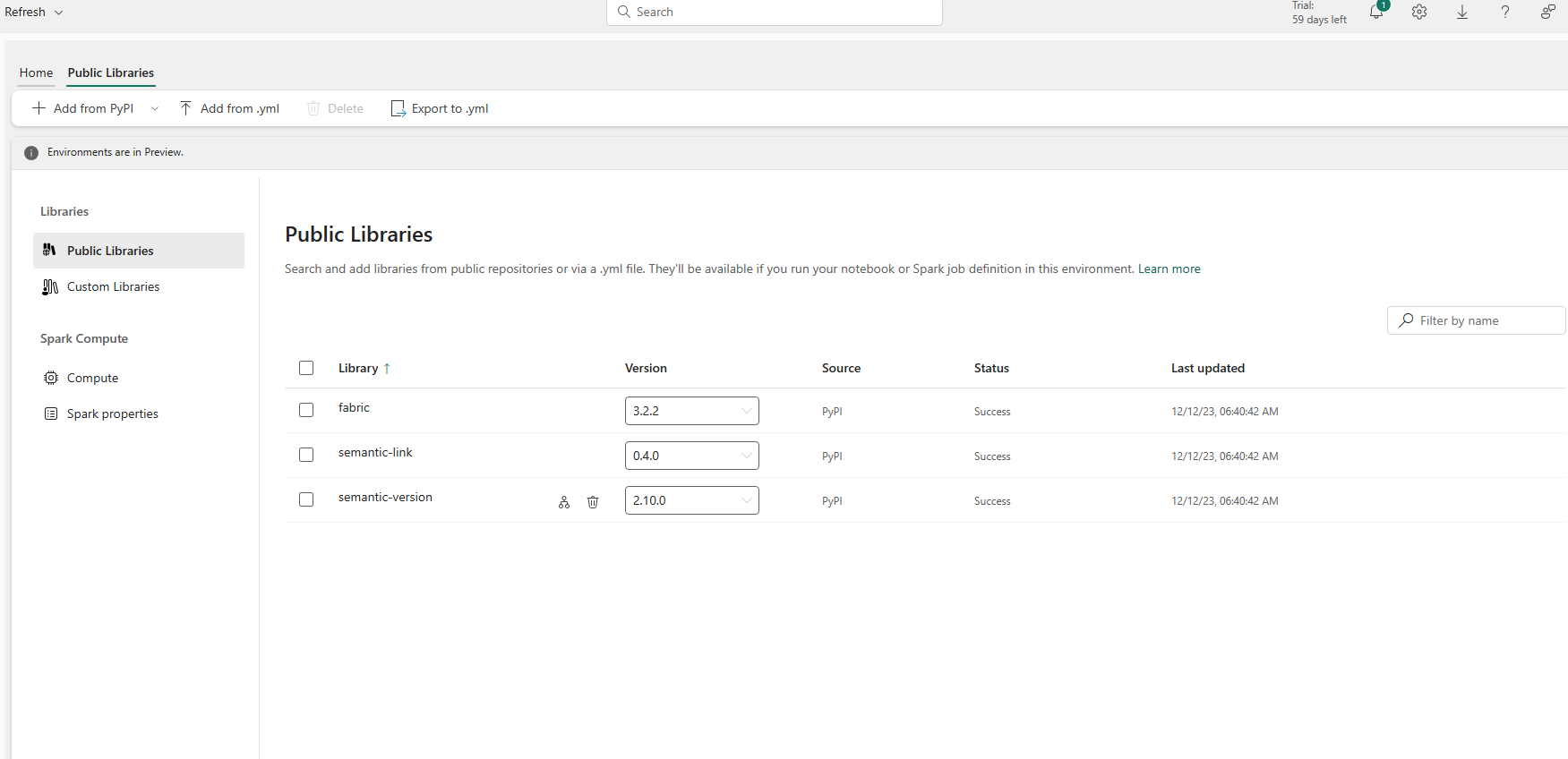Open version dropdown showing 0.4.0
This screenshot has width=1568, height=759.
pyautogui.click(x=692, y=456)
